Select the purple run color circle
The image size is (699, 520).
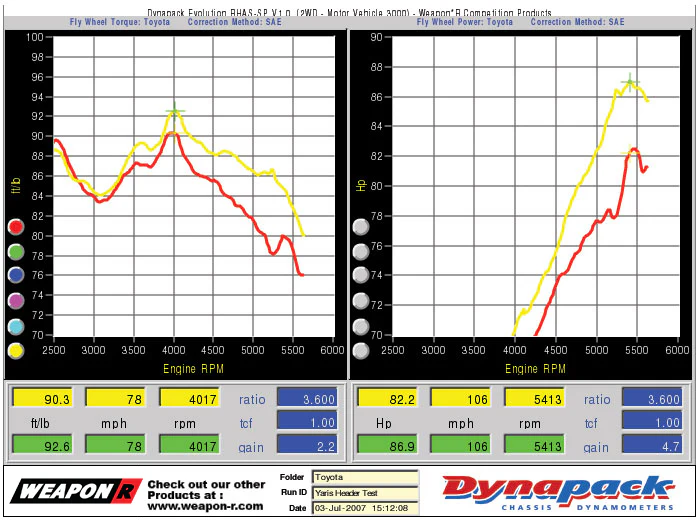point(16,301)
